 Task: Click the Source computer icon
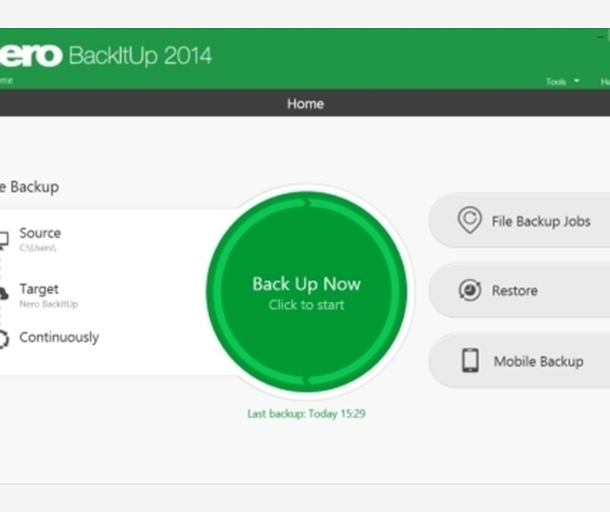(3, 240)
